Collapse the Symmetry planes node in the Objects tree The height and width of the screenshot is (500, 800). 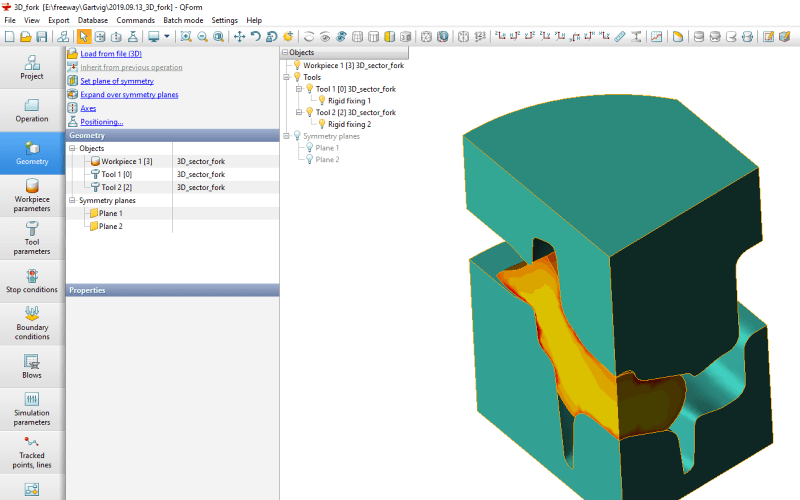tap(286, 136)
